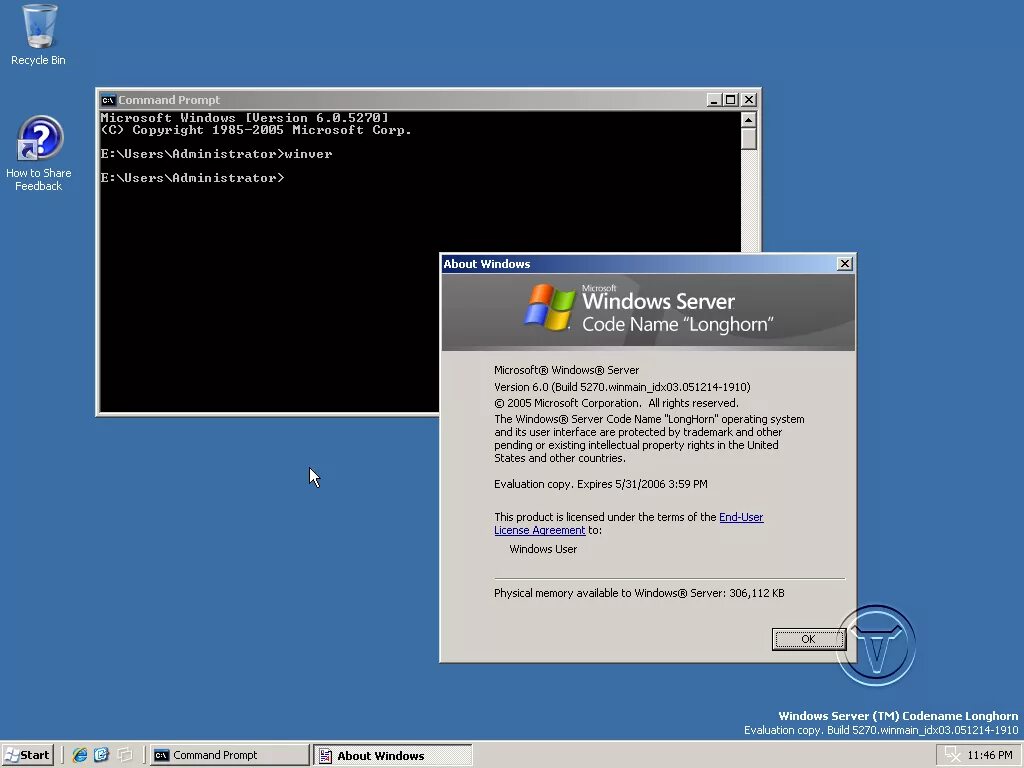Click the physical memory 306,112 KB text
The image size is (1024, 768).
click(x=639, y=593)
